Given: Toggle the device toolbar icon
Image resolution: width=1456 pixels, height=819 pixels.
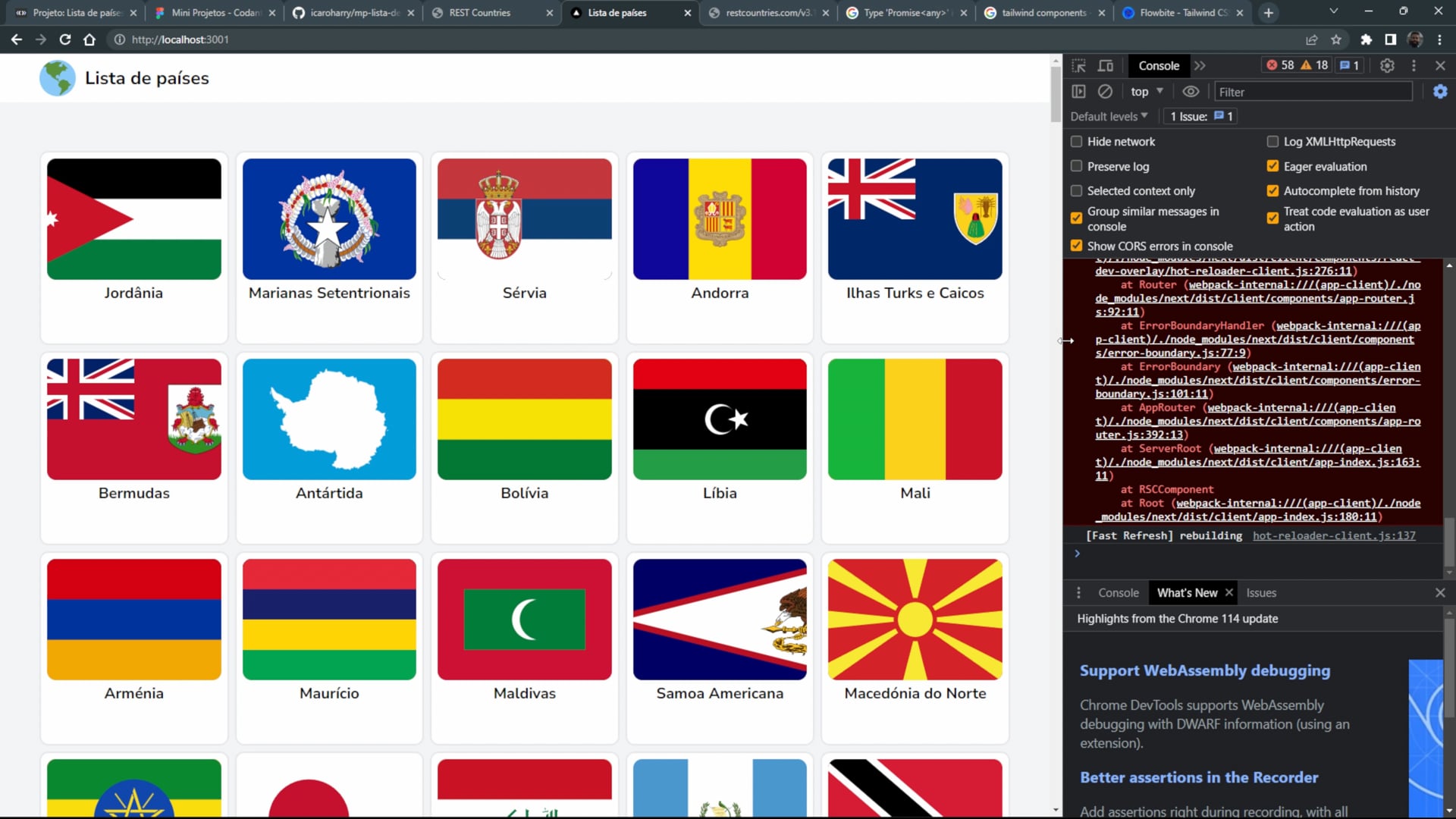Looking at the screenshot, I should tap(1106, 66).
